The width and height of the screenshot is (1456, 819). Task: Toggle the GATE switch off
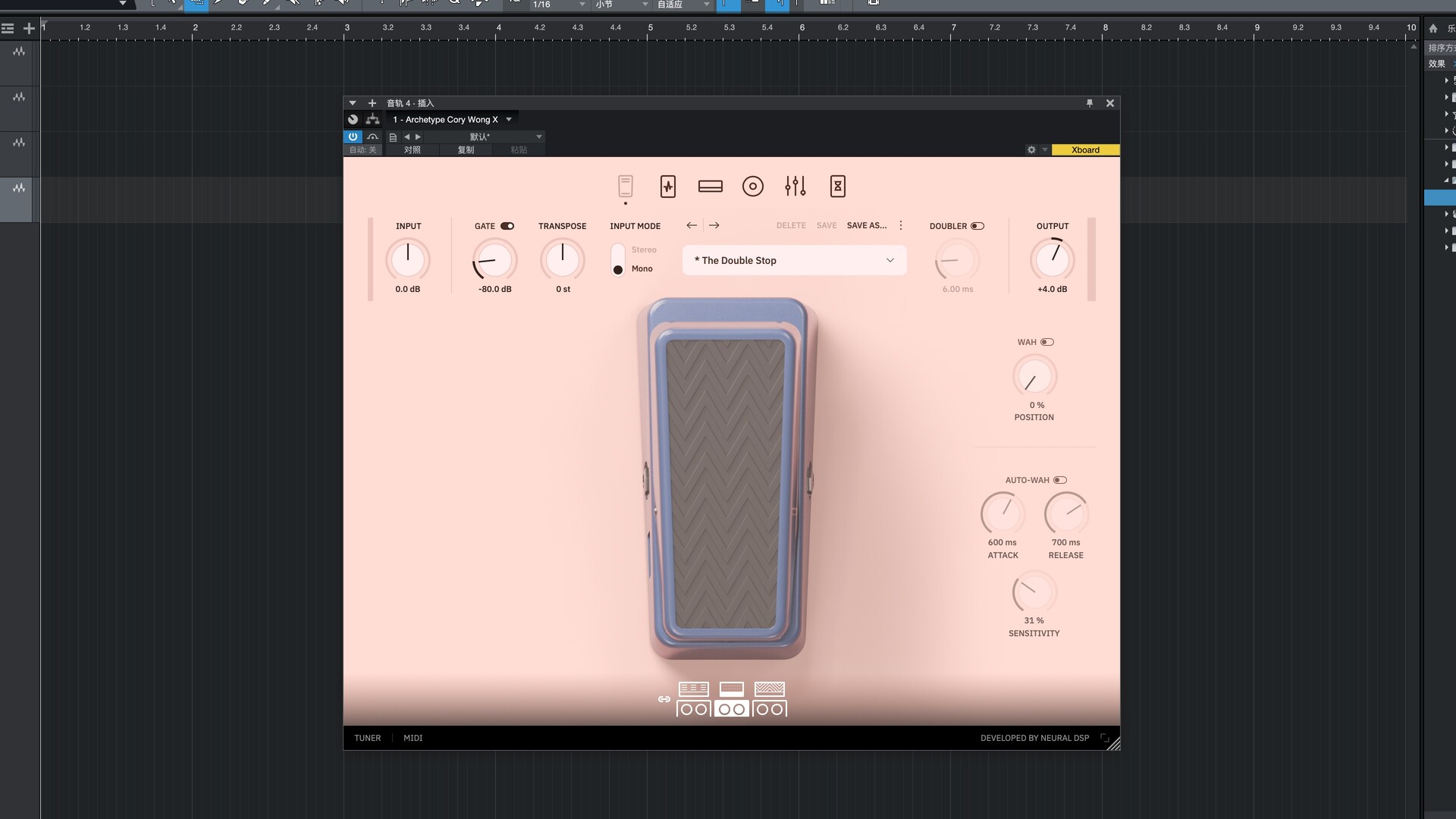[507, 226]
